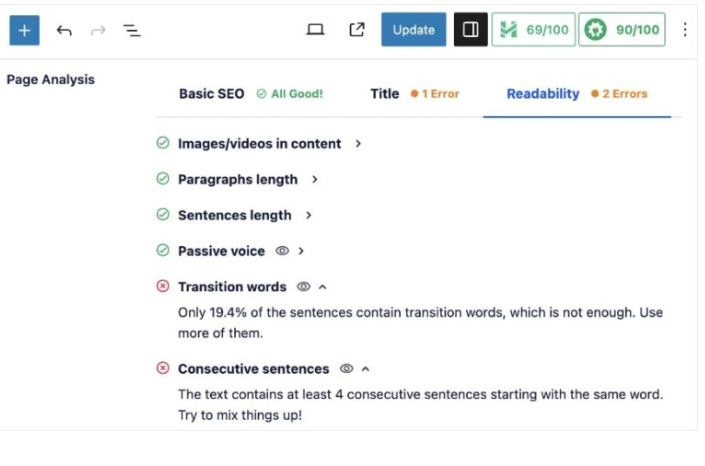Expand the Paragraphs length check
This screenshot has width=705, height=466.
click(315, 180)
